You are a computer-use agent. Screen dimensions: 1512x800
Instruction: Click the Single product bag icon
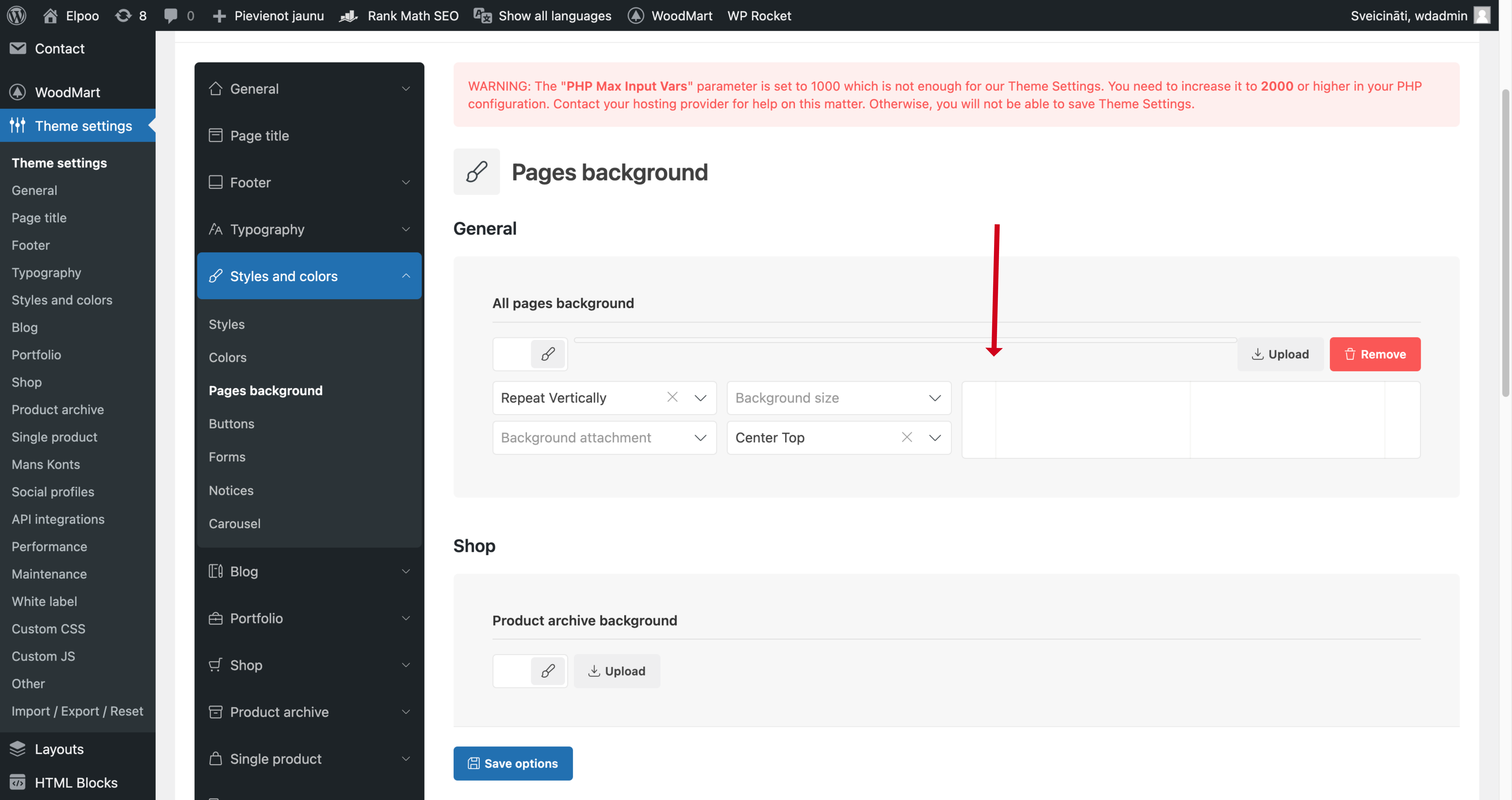(215, 758)
